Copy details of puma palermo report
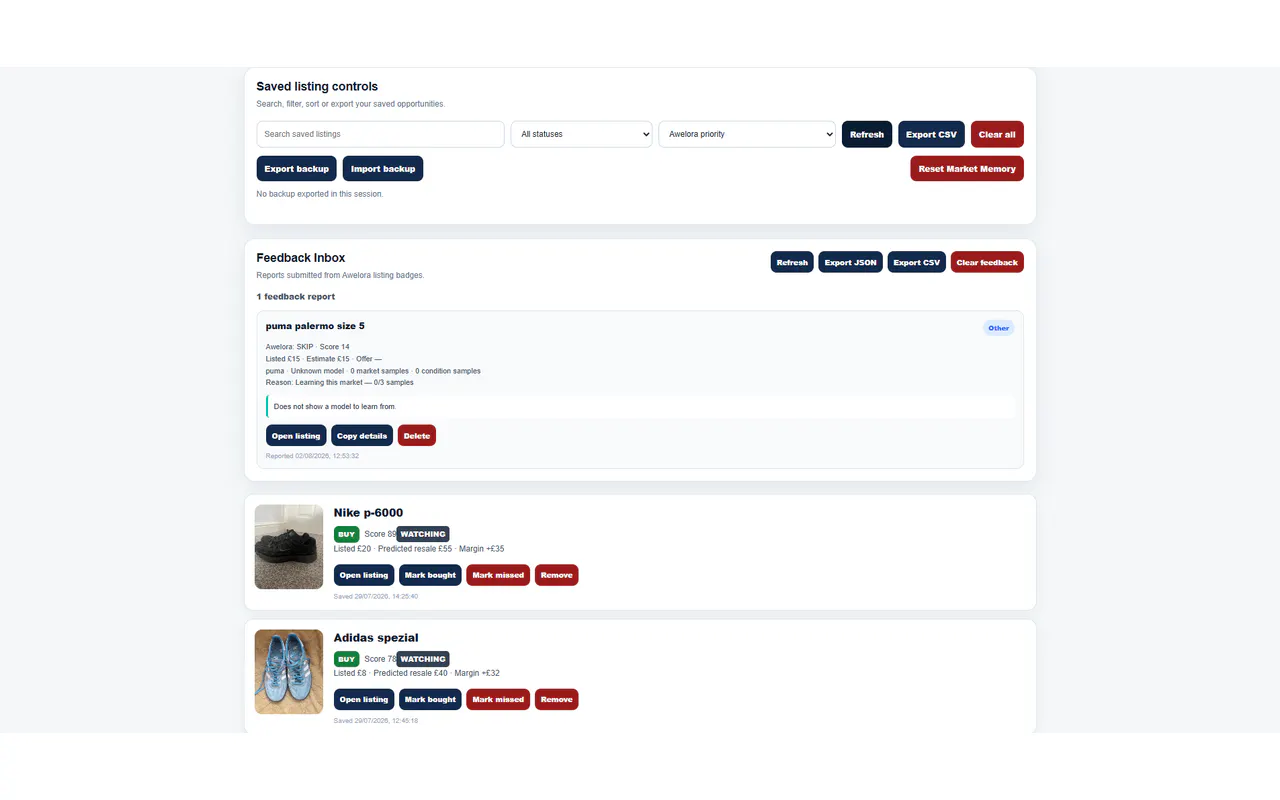The height and width of the screenshot is (800, 1280). point(362,435)
